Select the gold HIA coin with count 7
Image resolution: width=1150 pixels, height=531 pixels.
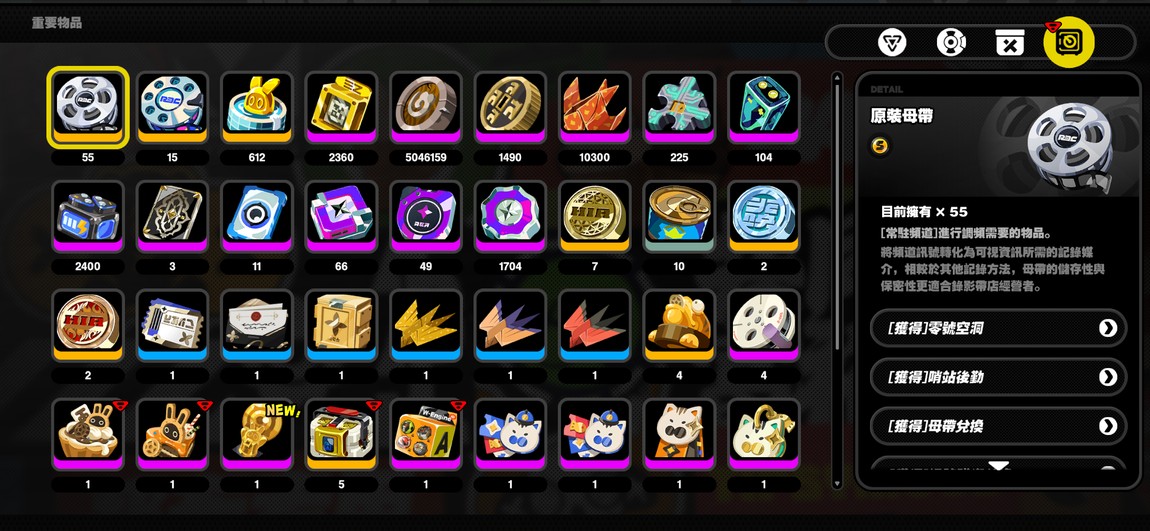pyautogui.click(x=594, y=216)
